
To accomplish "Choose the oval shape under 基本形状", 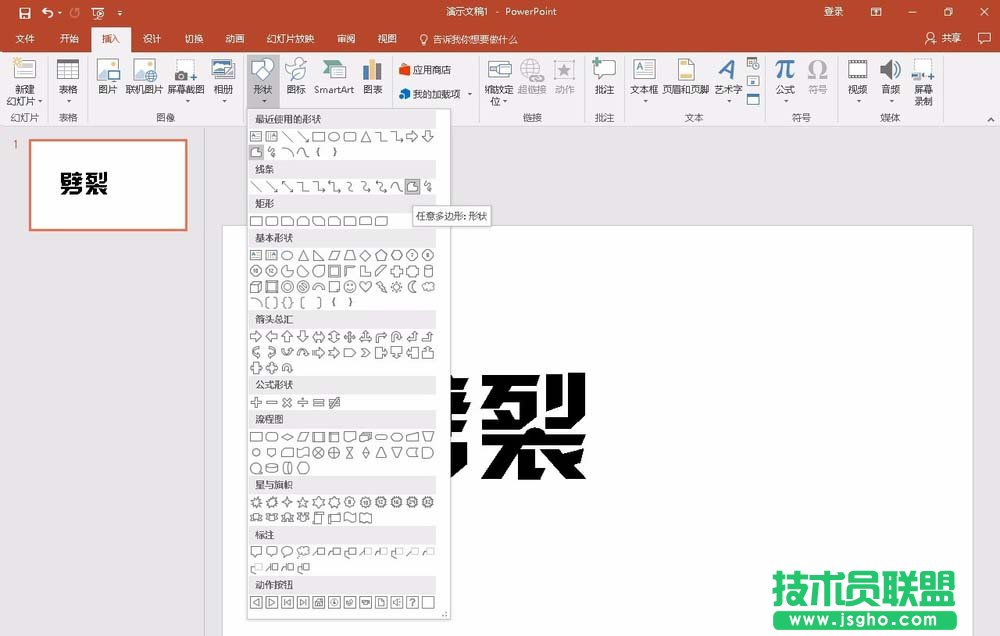I will 288,257.
